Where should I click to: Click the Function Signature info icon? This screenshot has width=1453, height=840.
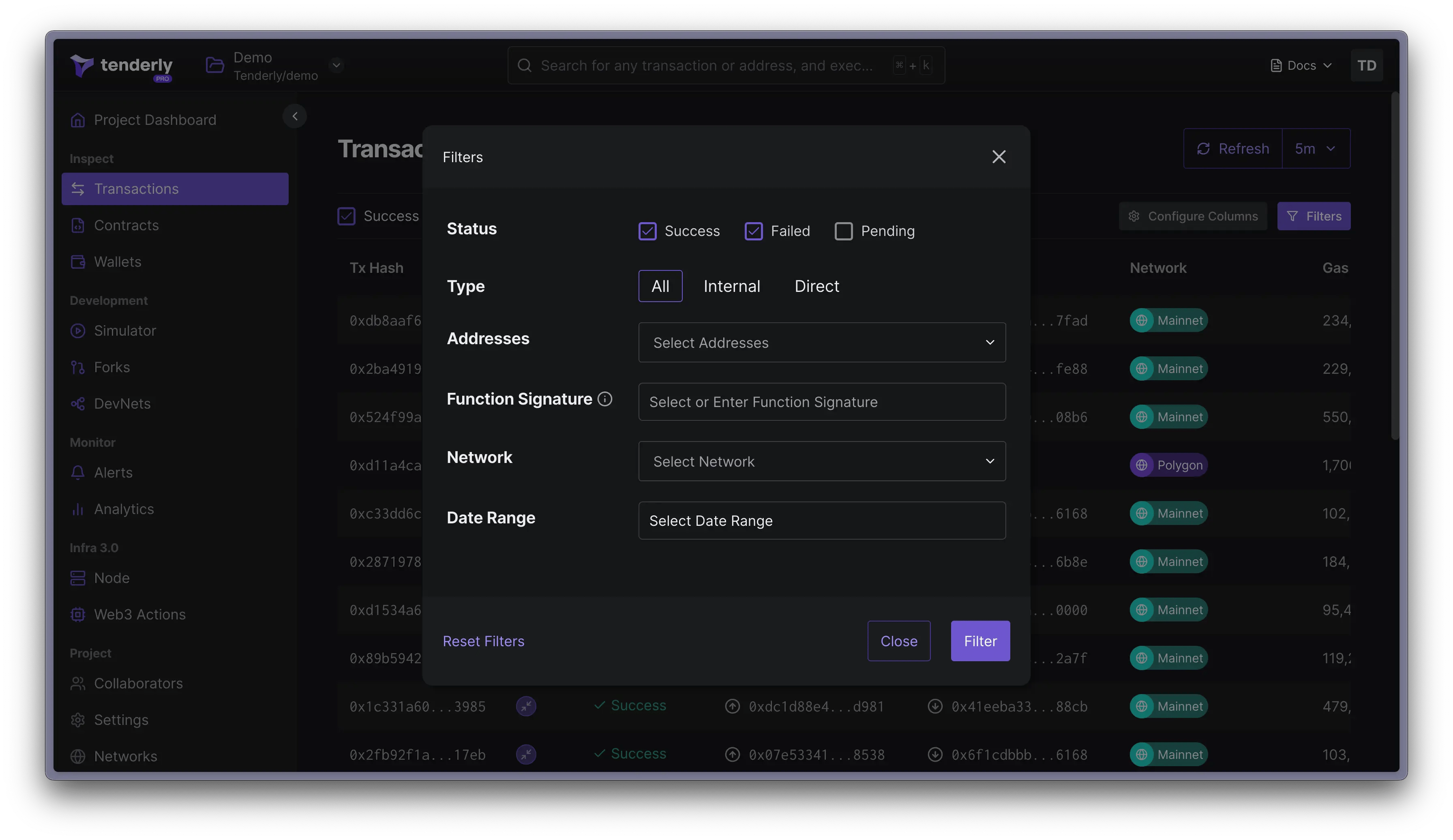click(605, 399)
